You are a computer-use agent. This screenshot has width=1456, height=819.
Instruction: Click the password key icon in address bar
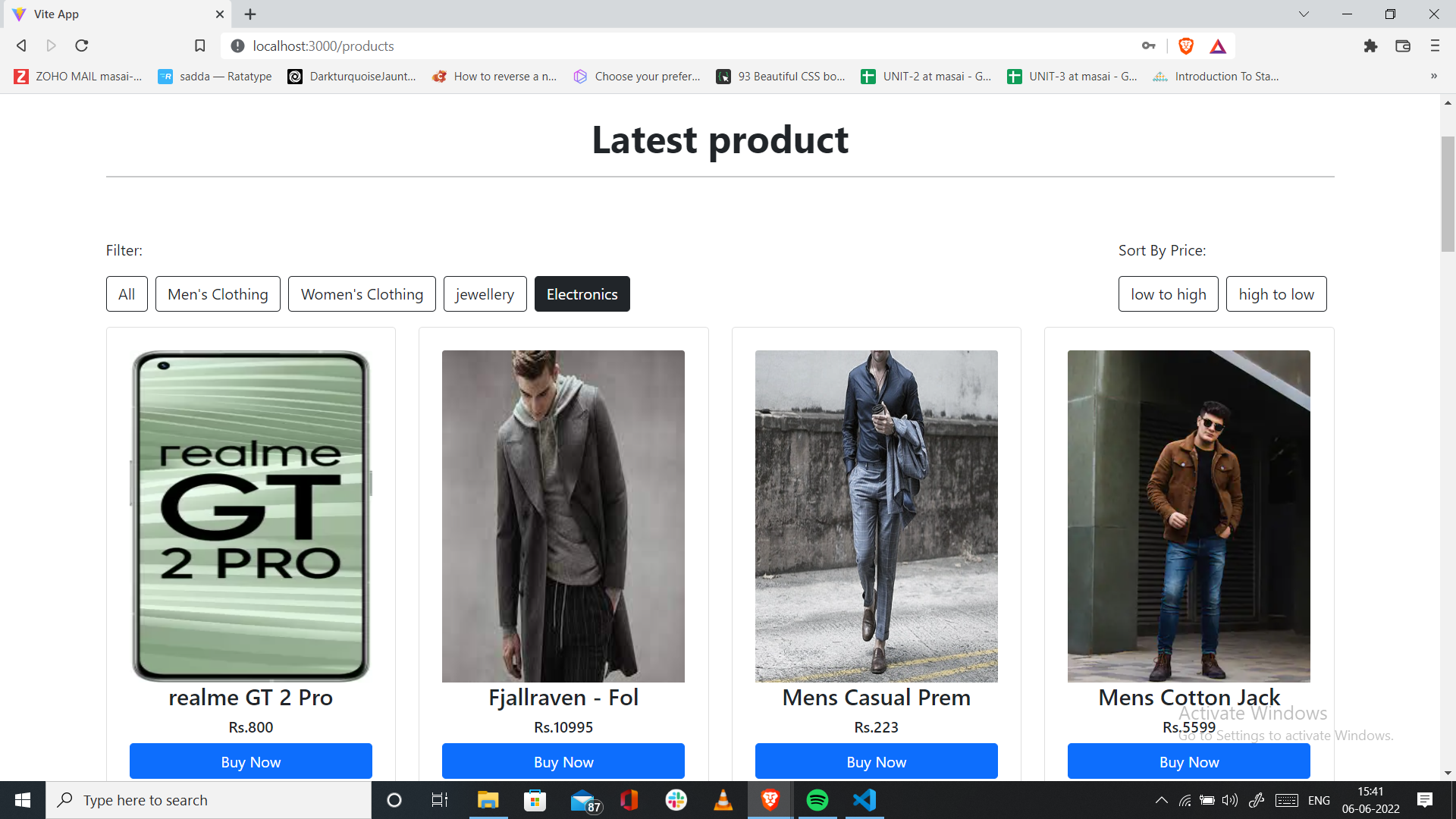tap(1148, 45)
